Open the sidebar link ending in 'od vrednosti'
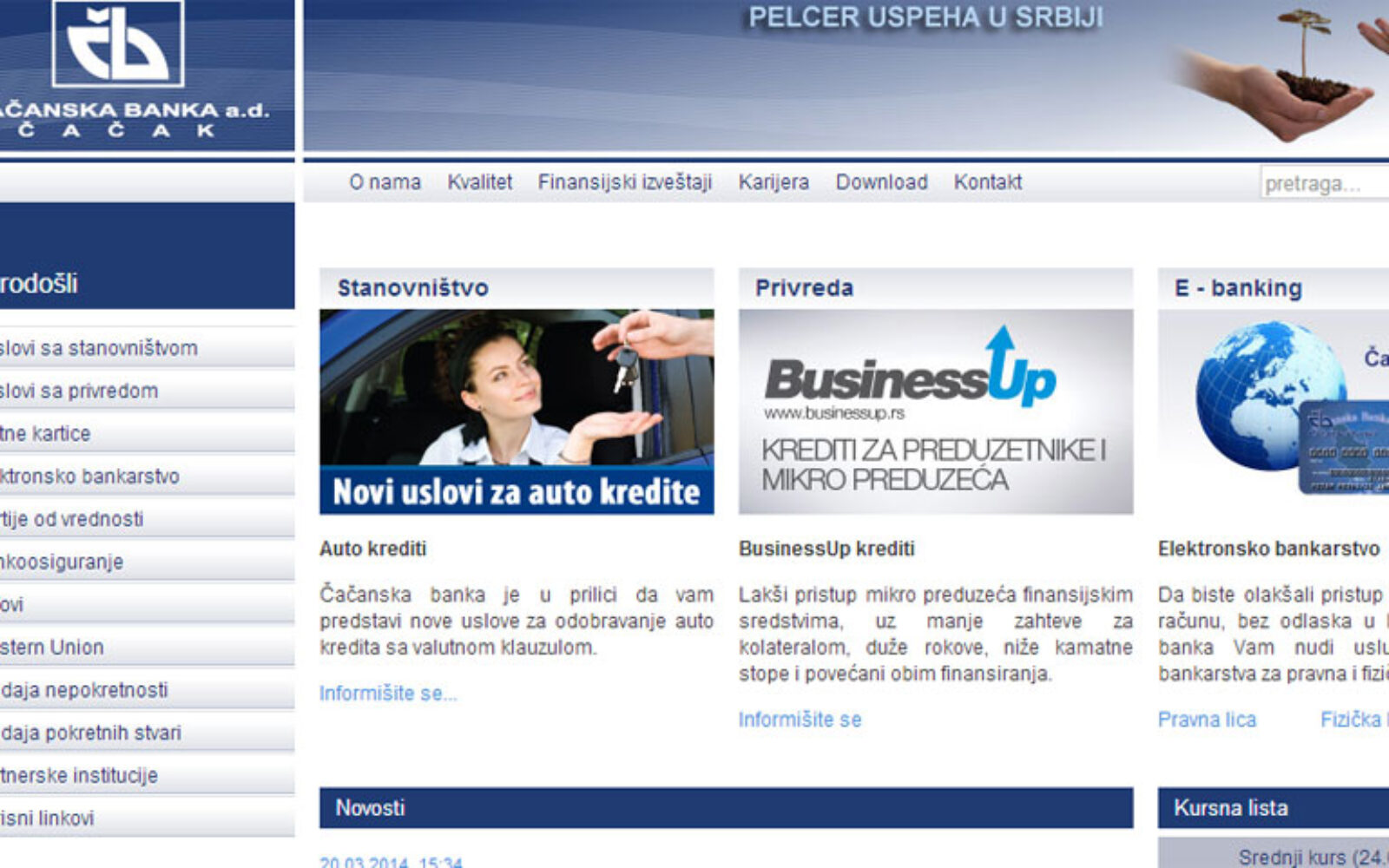The height and width of the screenshot is (868, 1389). point(72,519)
